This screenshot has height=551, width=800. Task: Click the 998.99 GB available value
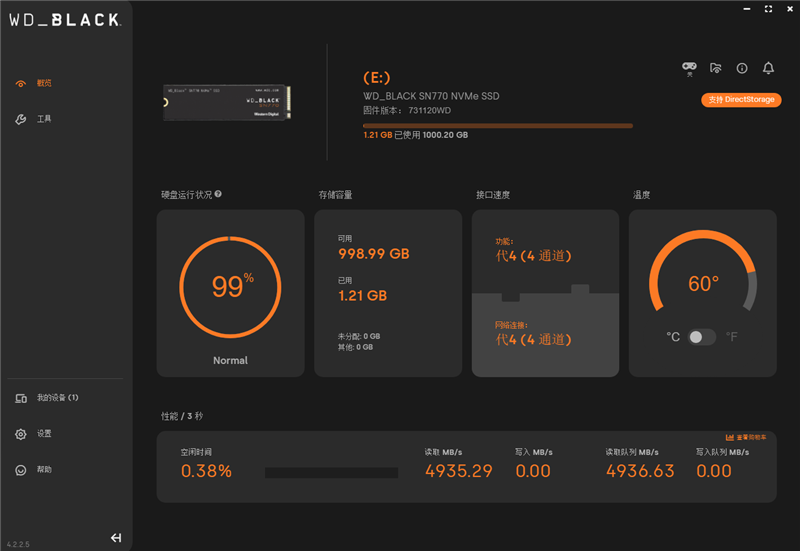374,254
